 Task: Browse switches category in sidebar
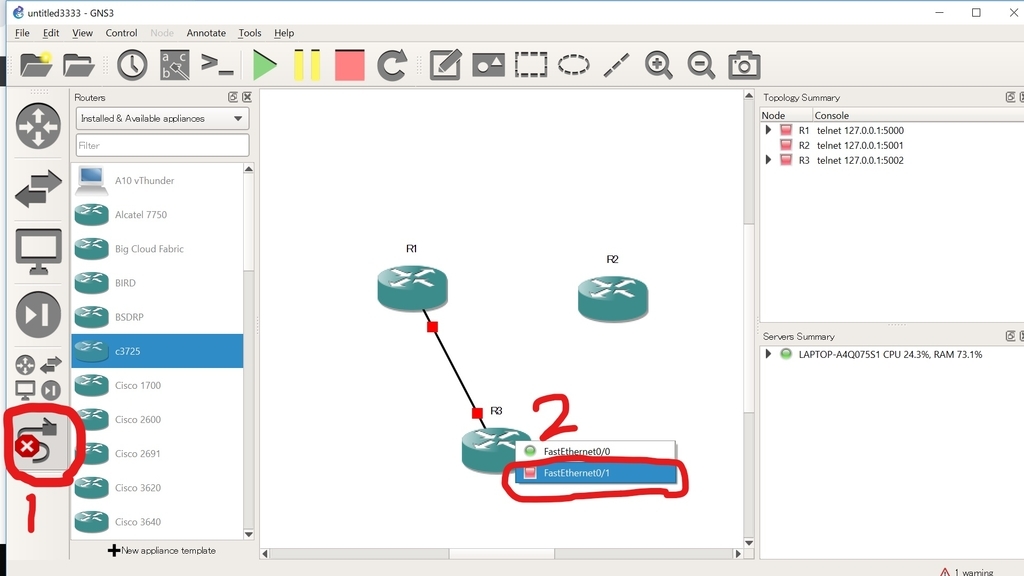pyautogui.click(x=38, y=189)
